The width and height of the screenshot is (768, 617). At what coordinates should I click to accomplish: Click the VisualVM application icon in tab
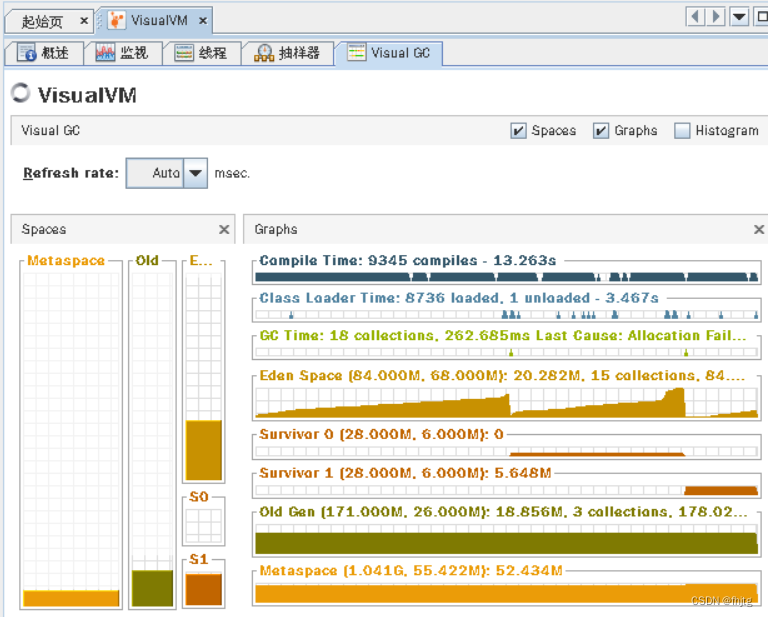[116, 21]
